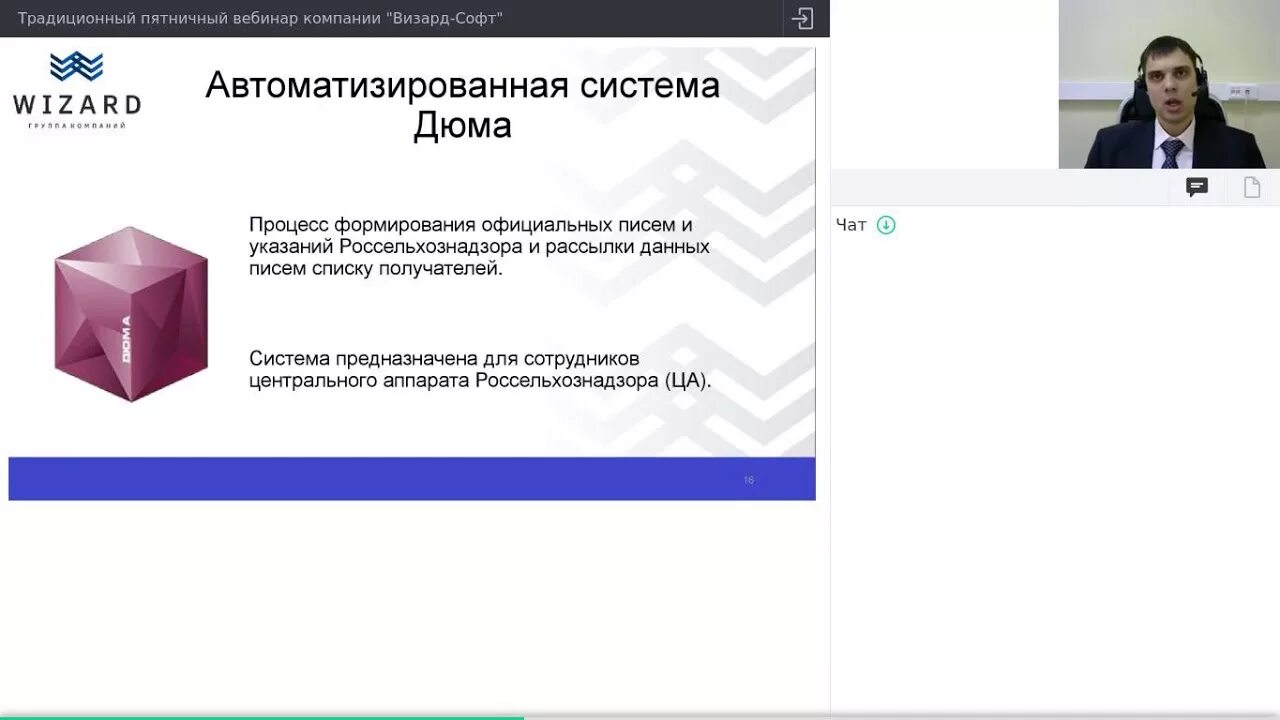Click the pink Дюма cube image

tap(131, 314)
